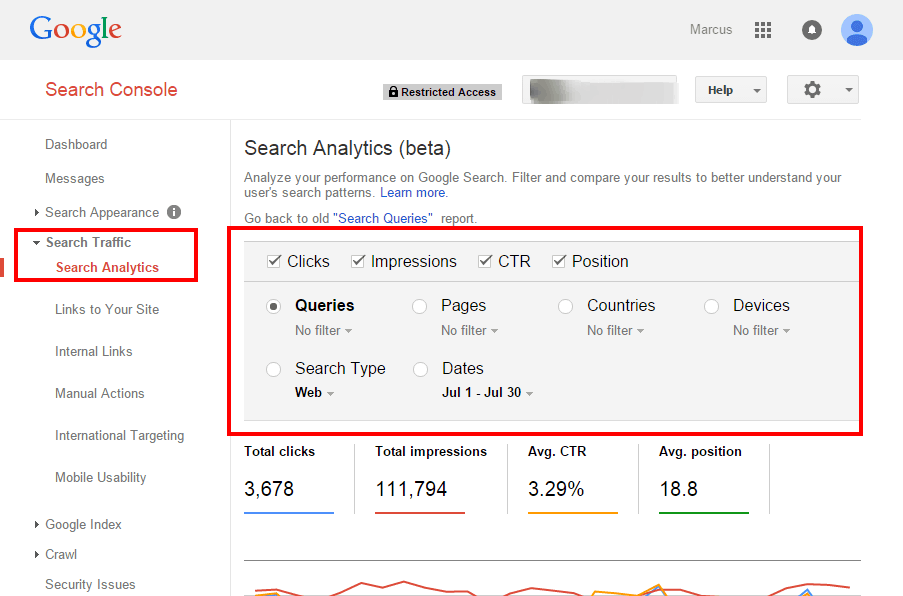The image size is (903, 596).
Task: Open International Targeting in the sidebar
Action: pos(120,436)
